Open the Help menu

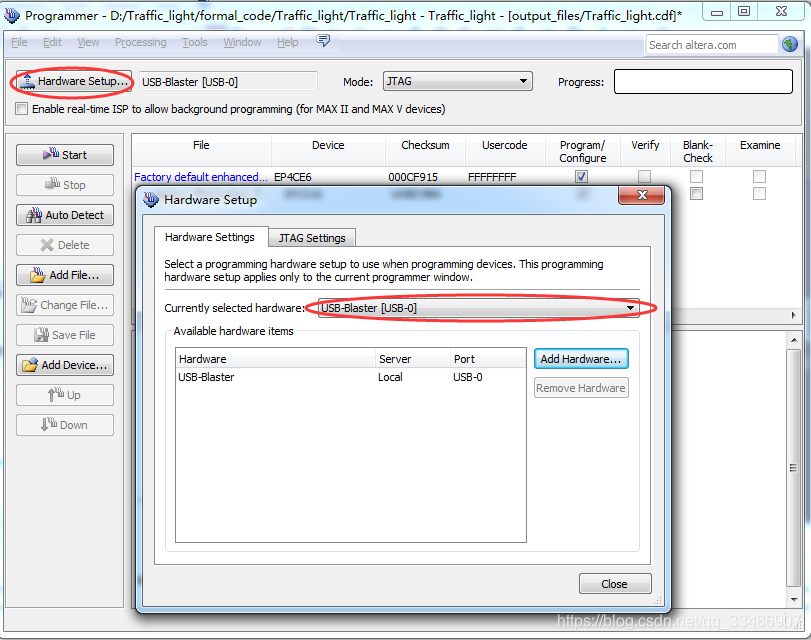[x=288, y=42]
